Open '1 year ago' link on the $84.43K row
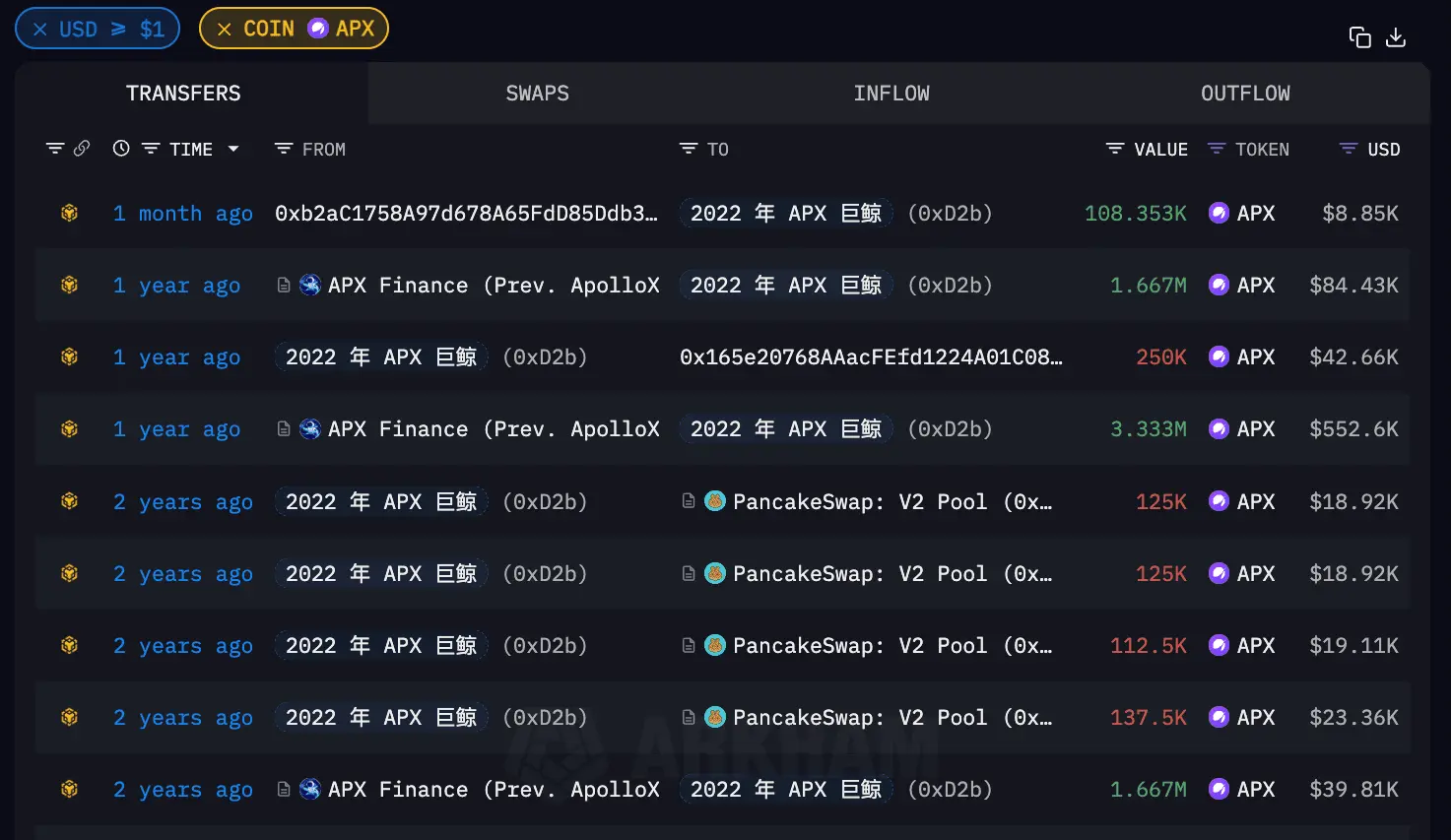1452x840 pixels. [x=176, y=286]
